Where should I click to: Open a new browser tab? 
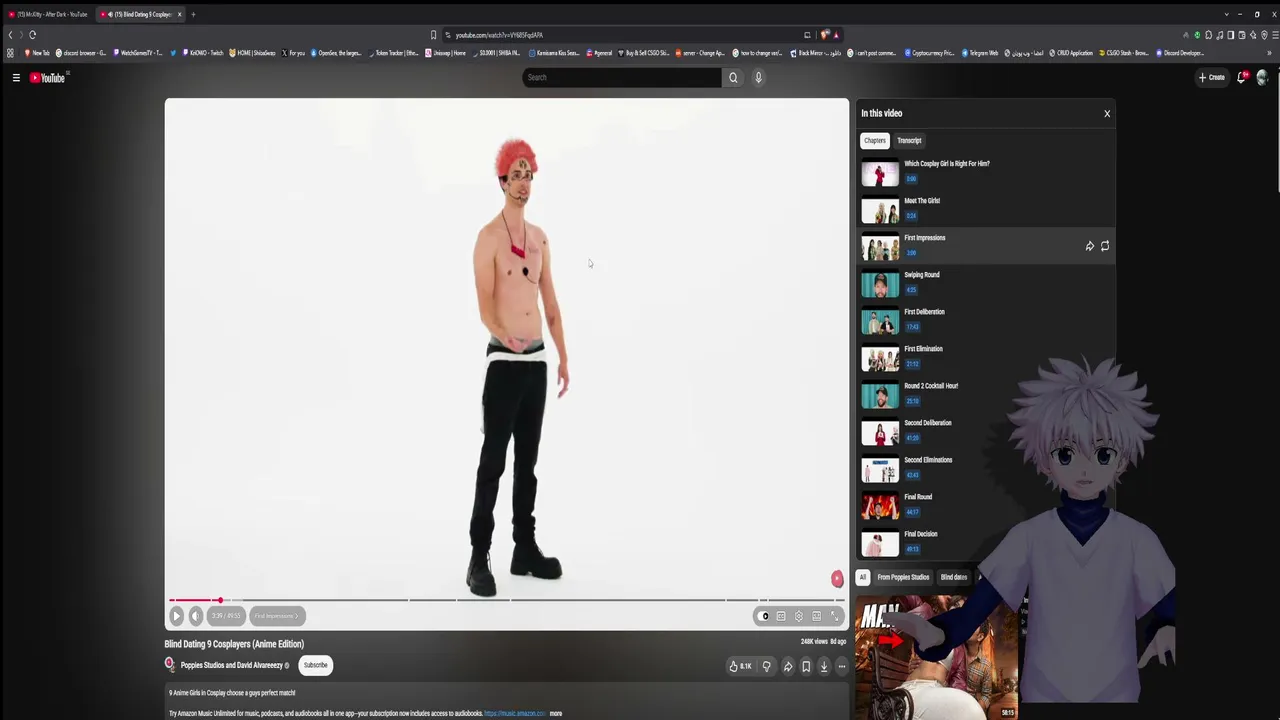tap(193, 14)
